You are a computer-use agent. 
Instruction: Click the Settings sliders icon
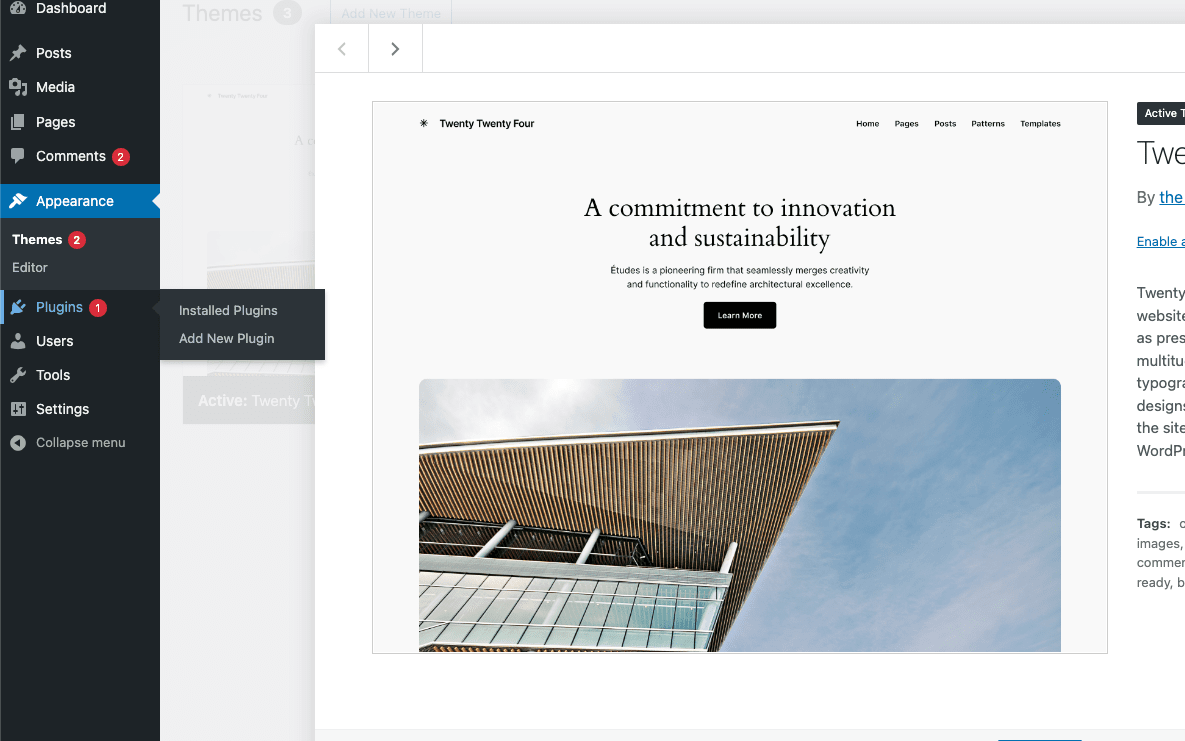pos(18,409)
